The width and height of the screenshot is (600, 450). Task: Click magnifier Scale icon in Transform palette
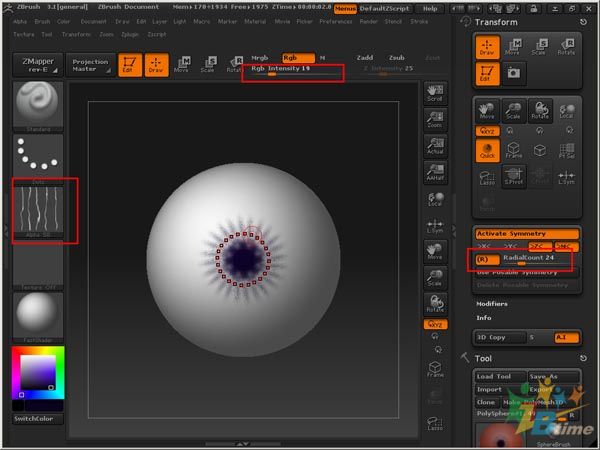click(x=513, y=111)
